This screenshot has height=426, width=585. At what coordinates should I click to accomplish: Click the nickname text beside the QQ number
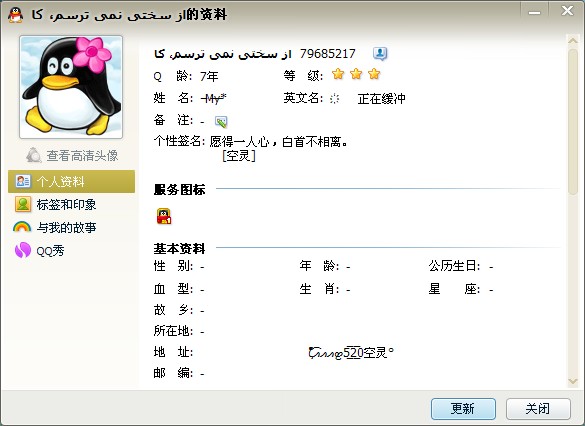pyautogui.click(x=223, y=54)
